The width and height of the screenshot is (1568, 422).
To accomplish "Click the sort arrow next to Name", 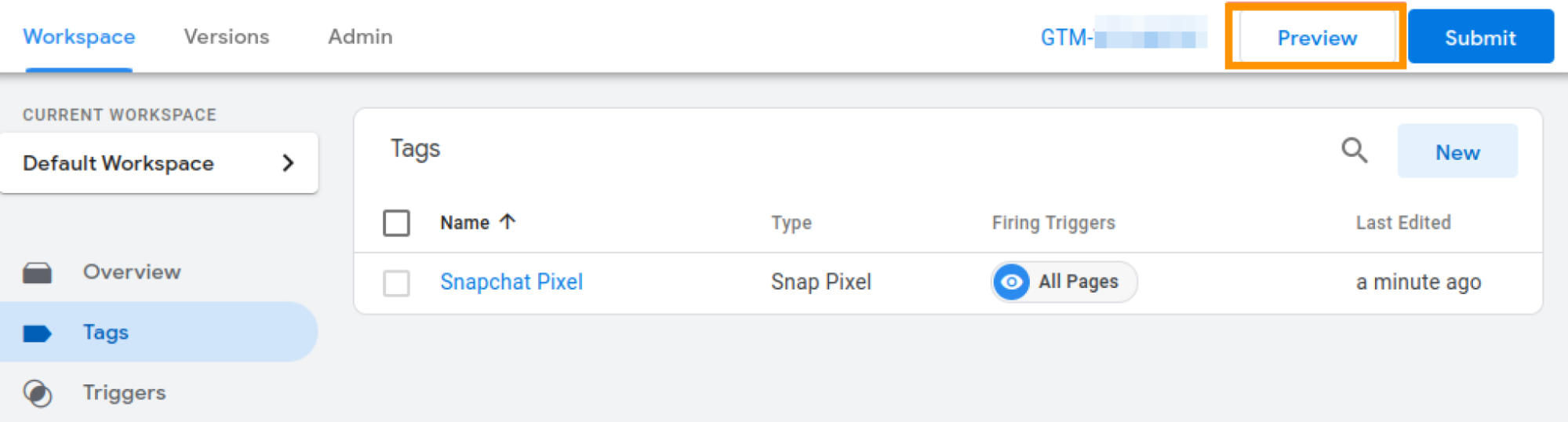I will click(508, 222).
